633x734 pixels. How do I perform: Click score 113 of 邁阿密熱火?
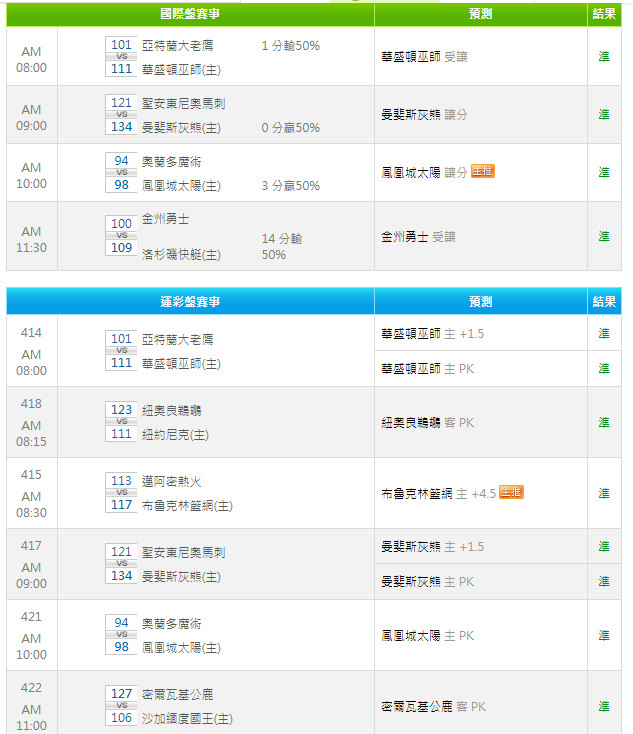121,481
